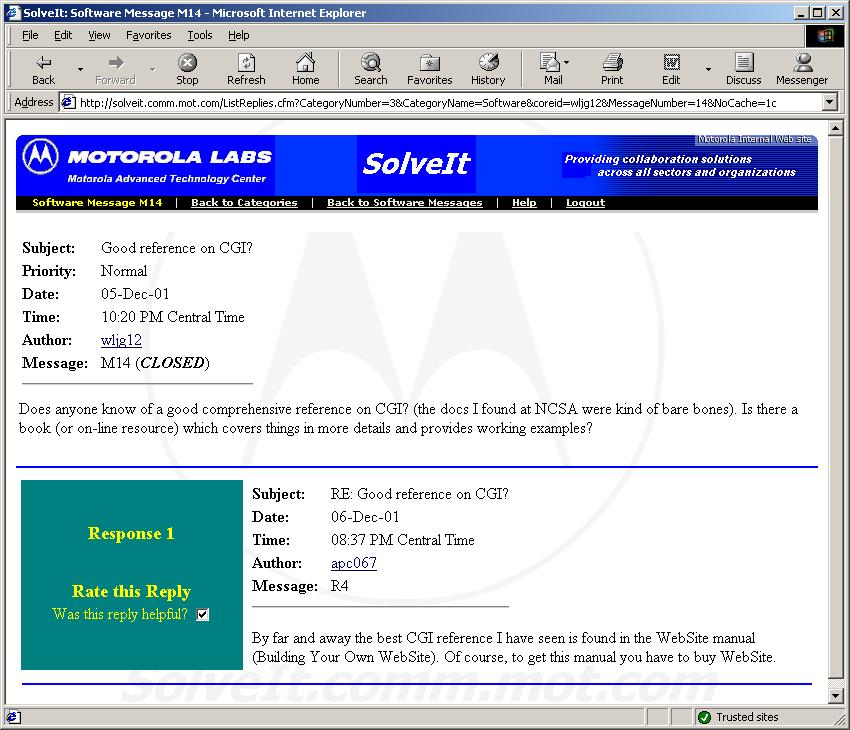Image resolution: width=850 pixels, height=730 pixels.
Task: Click the Logout link
Action: [585, 203]
